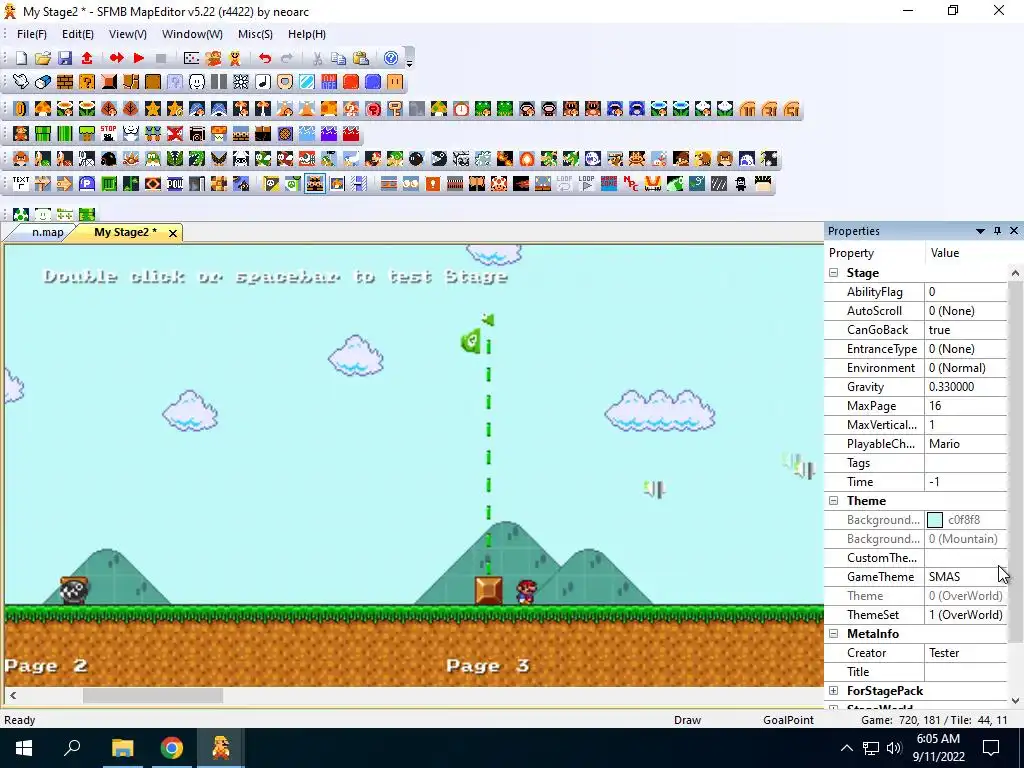Collapse the Theme property group

(834, 501)
